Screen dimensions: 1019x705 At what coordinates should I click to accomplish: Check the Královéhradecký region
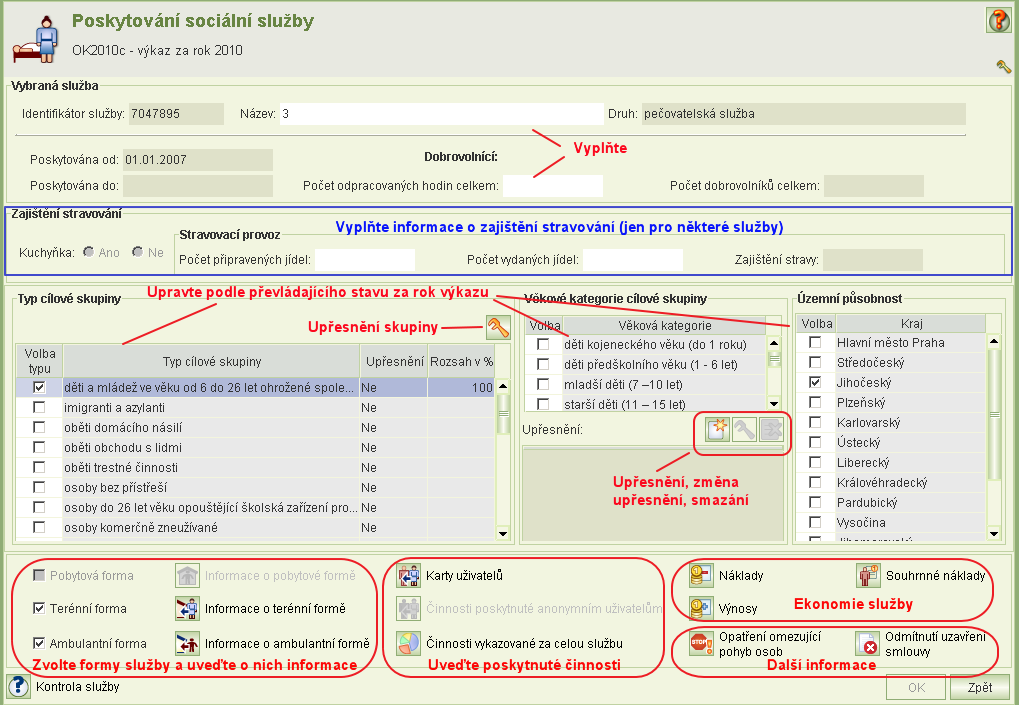[x=815, y=482]
